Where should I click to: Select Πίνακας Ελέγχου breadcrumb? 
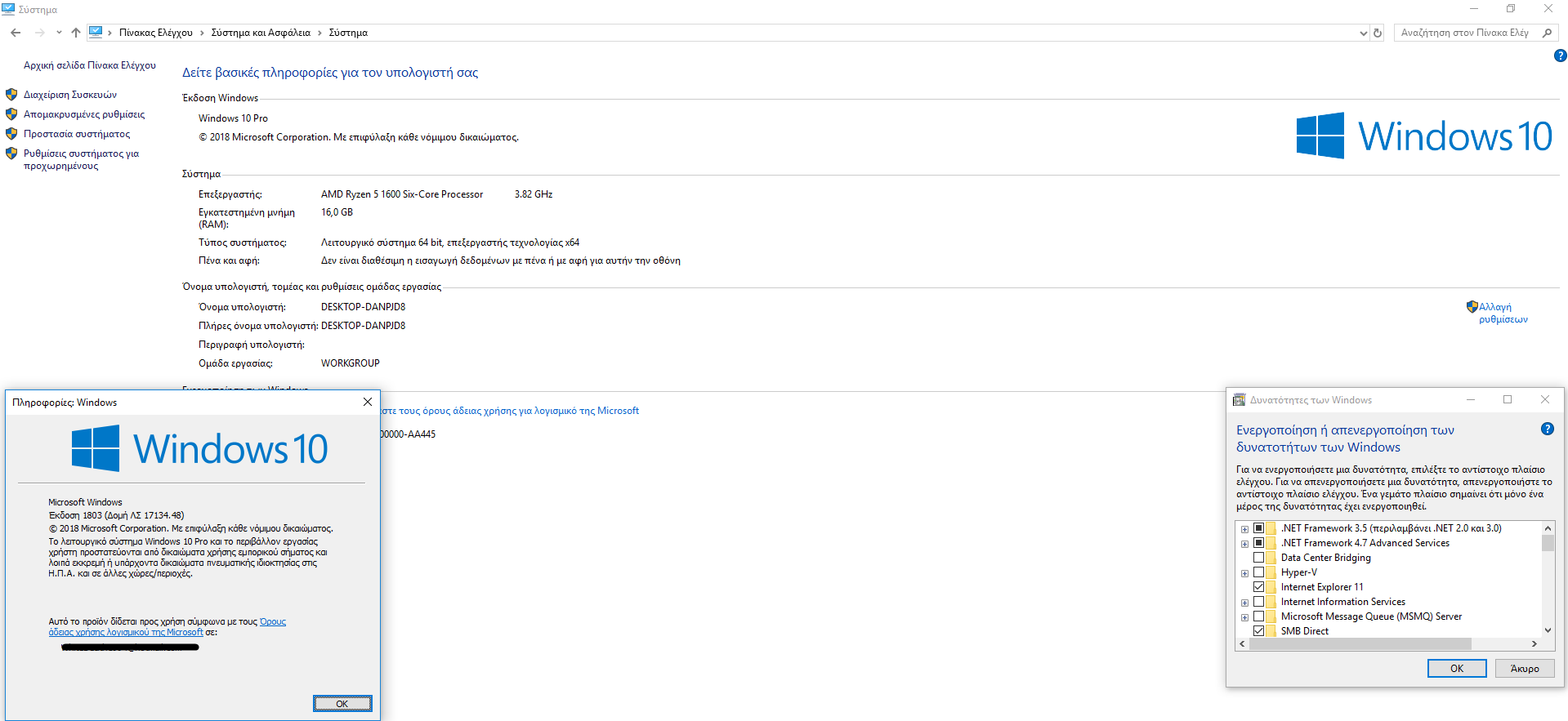(x=156, y=33)
